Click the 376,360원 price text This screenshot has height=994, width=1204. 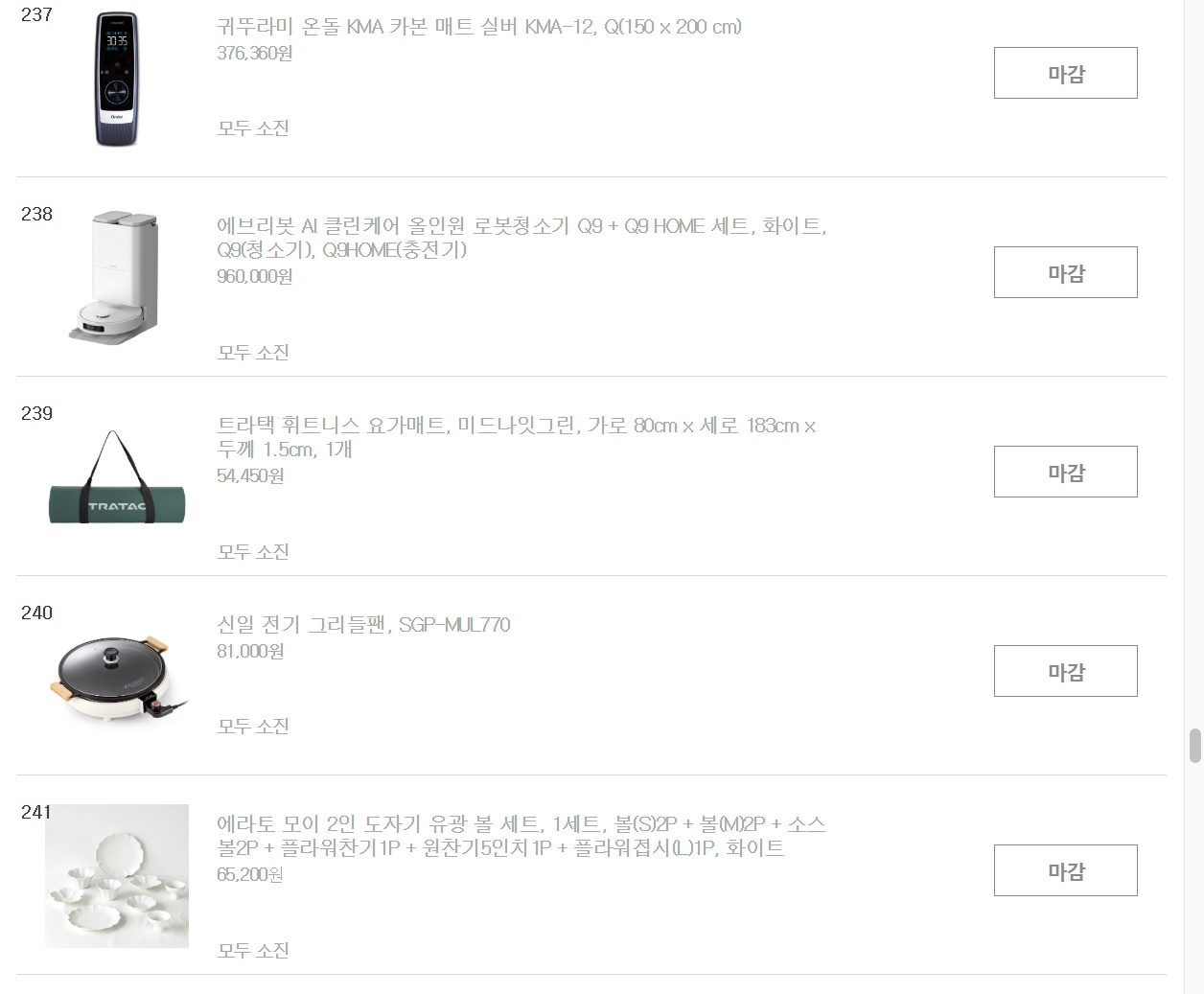pyautogui.click(x=255, y=54)
